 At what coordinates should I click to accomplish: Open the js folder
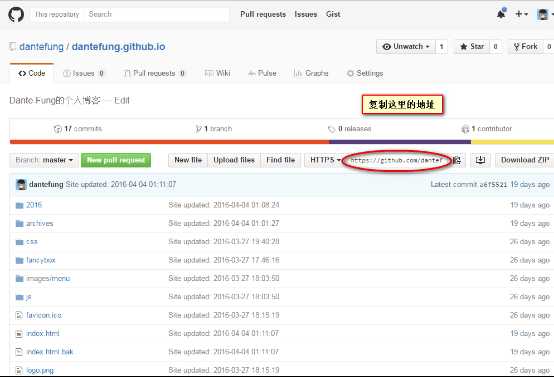click(x=29, y=297)
